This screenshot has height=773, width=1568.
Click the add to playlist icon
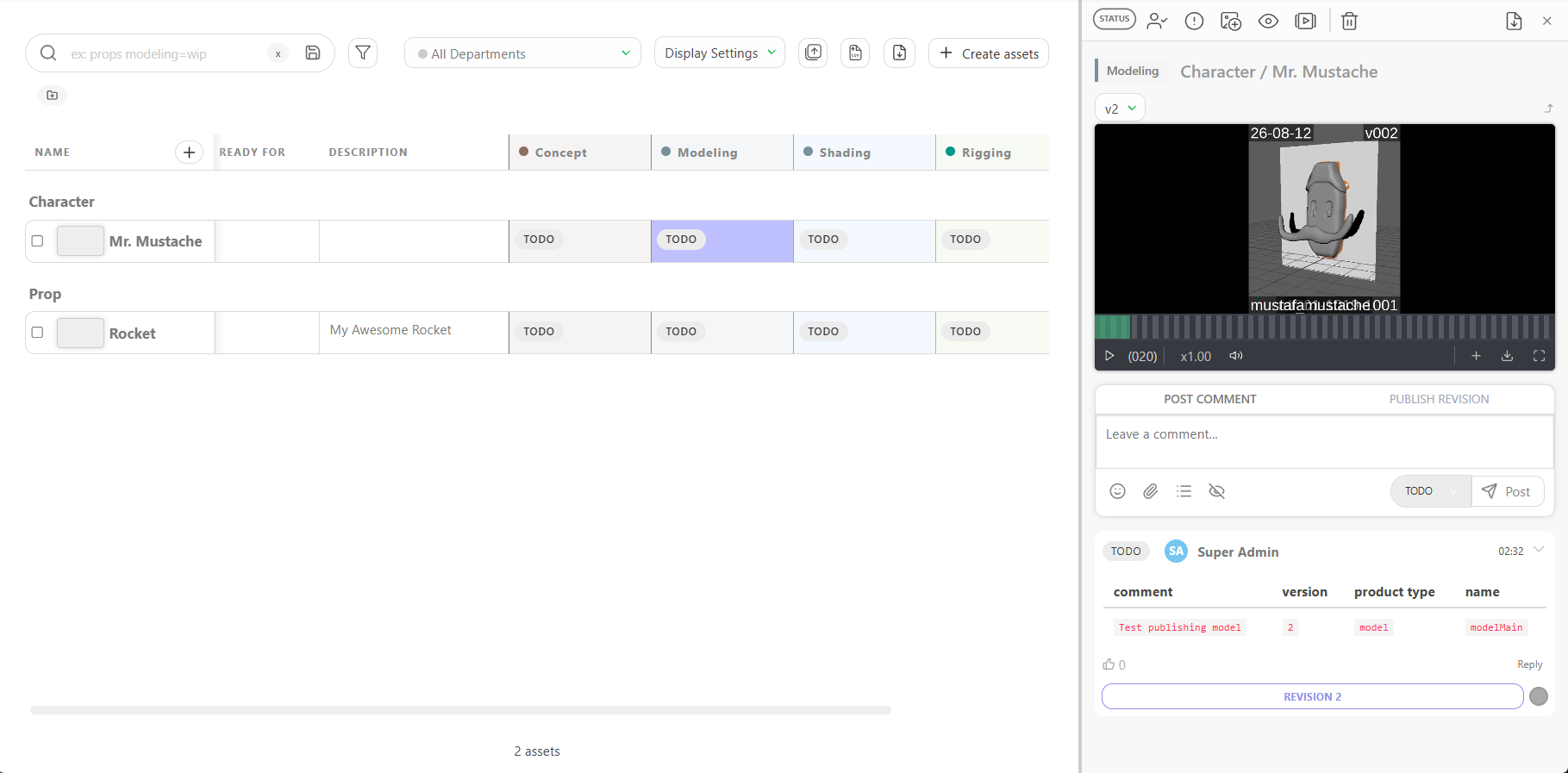1306,21
